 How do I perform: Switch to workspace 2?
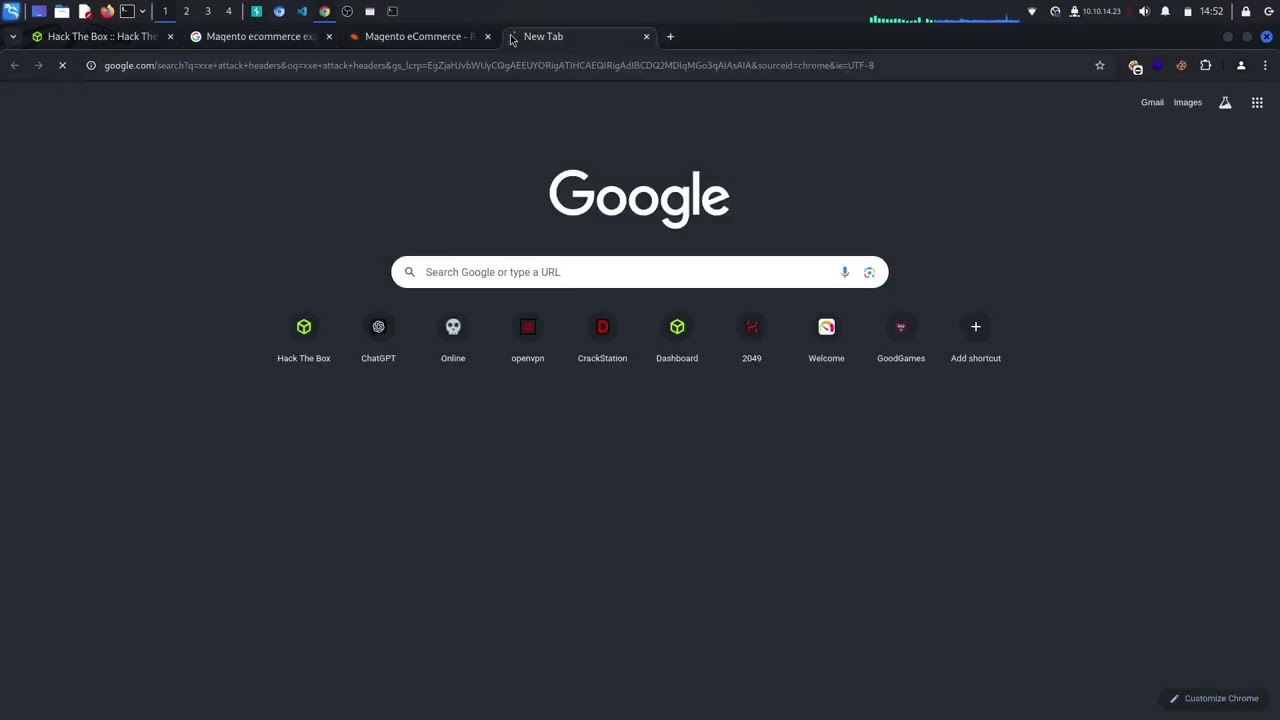(x=186, y=11)
